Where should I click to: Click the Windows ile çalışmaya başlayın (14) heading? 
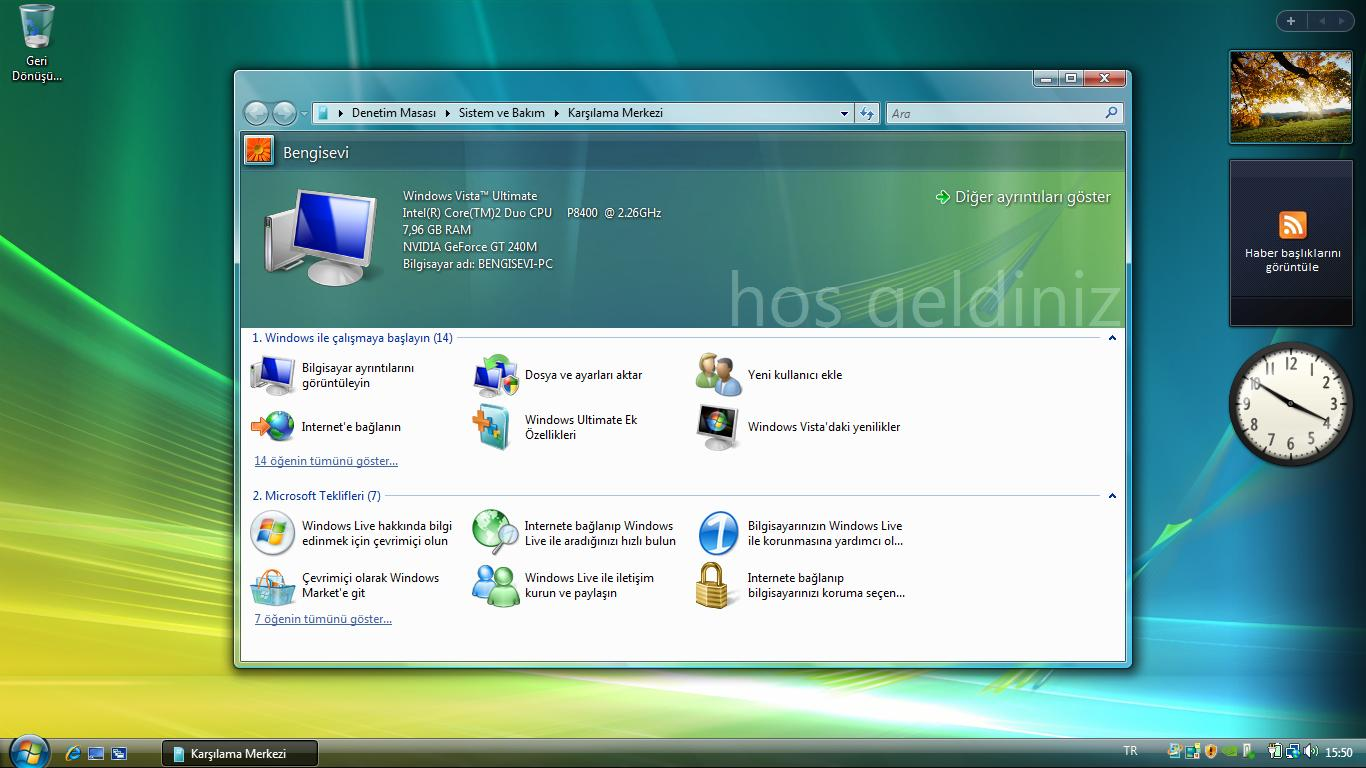pyautogui.click(x=352, y=338)
